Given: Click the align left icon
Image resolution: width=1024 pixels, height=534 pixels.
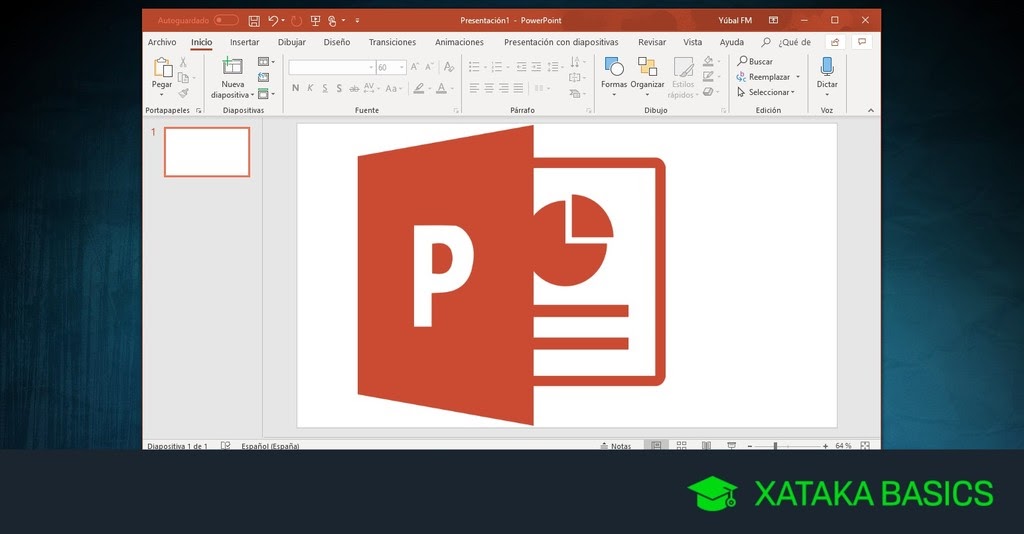Looking at the screenshot, I should click(474, 88).
